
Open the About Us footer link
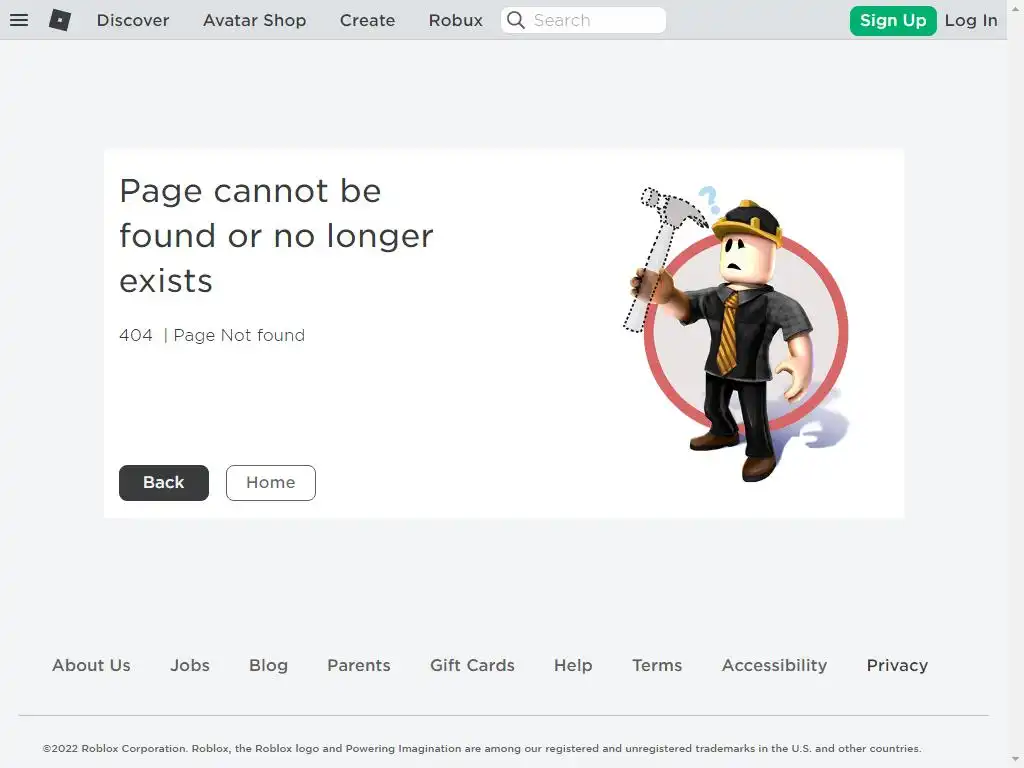(91, 665)
